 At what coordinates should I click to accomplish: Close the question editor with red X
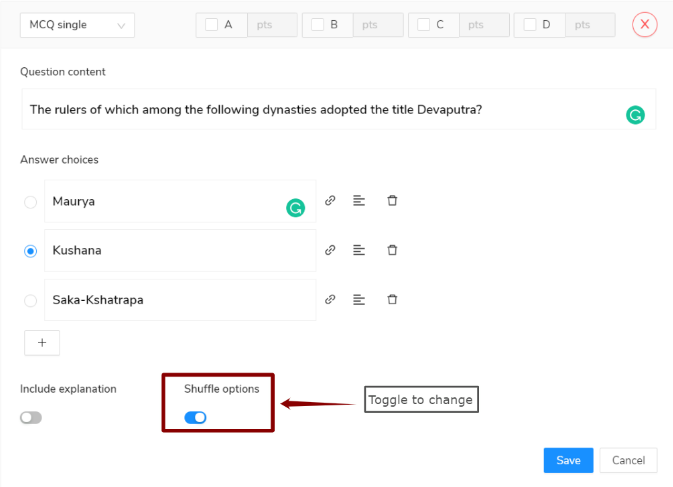coord(645,24)
